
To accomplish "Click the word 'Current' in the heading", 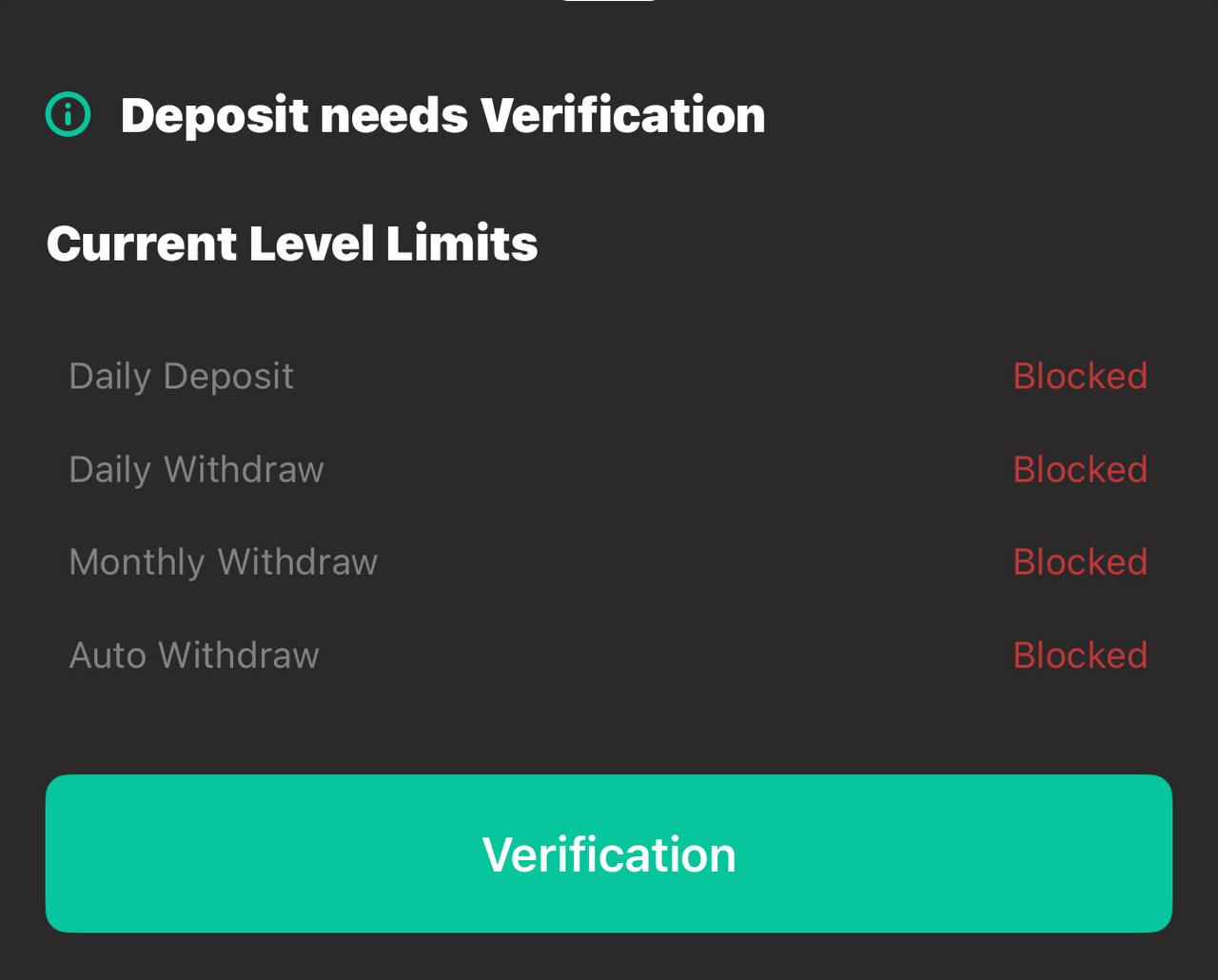I will [x=141, y=244].
